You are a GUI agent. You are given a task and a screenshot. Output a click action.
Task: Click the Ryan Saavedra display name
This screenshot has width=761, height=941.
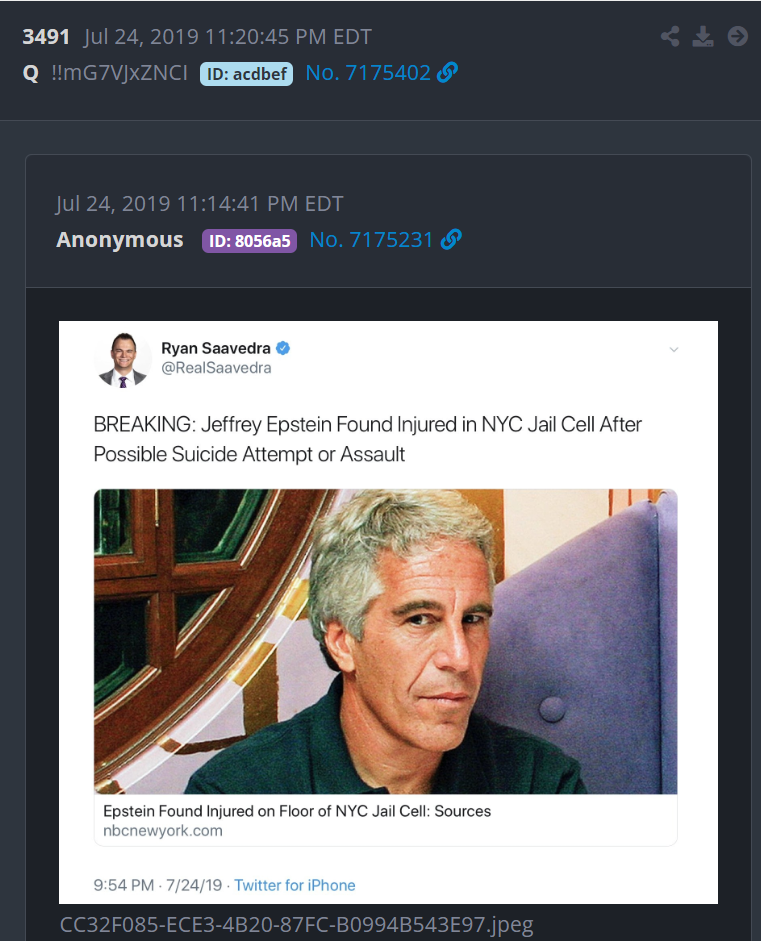(x=215, y=348)
